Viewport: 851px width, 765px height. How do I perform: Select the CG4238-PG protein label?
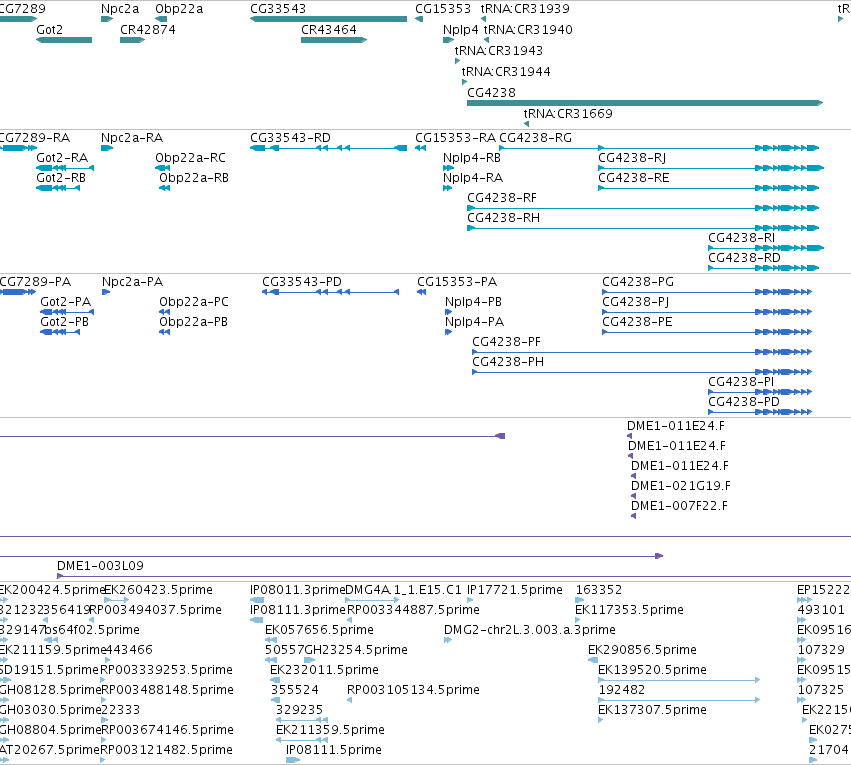tap(638, 282)
